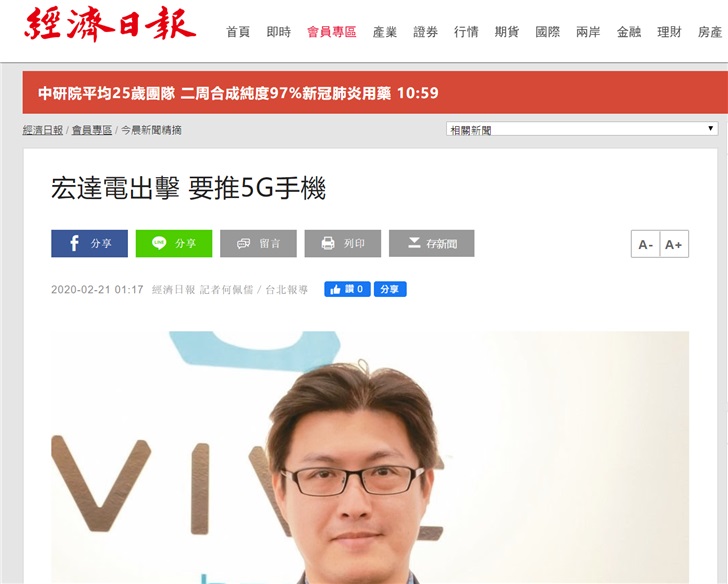The width and height of the screenshot is (728, 584).
Task: Share article via LINE icon button
Action: 174,243
